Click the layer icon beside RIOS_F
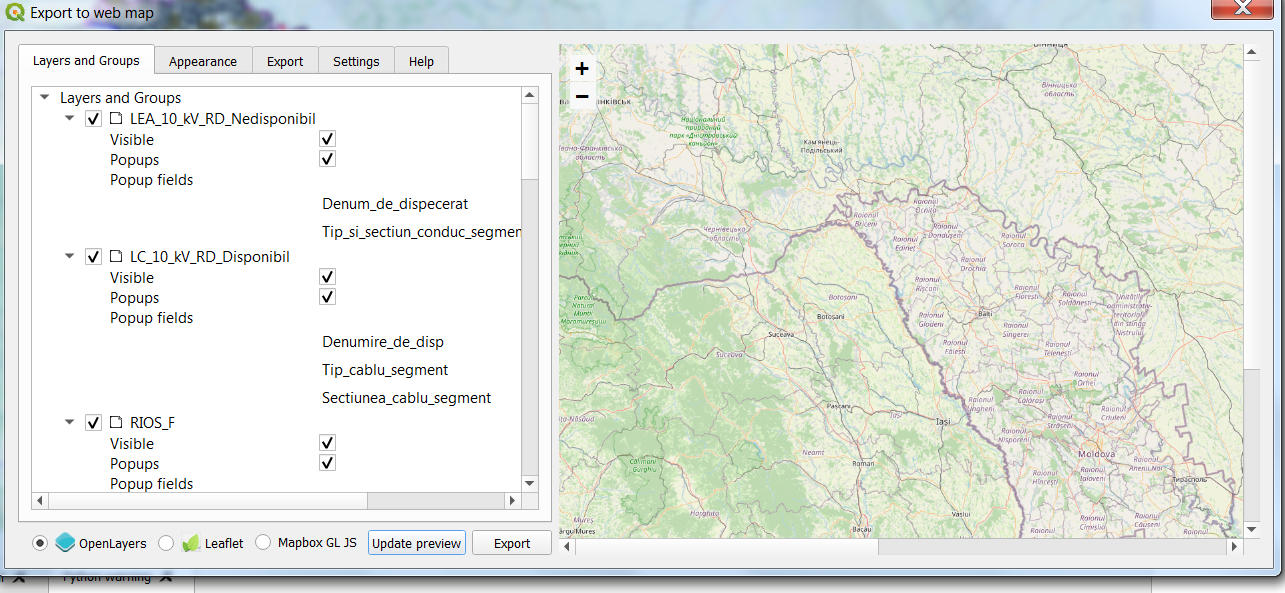 (x=116, y=423)
